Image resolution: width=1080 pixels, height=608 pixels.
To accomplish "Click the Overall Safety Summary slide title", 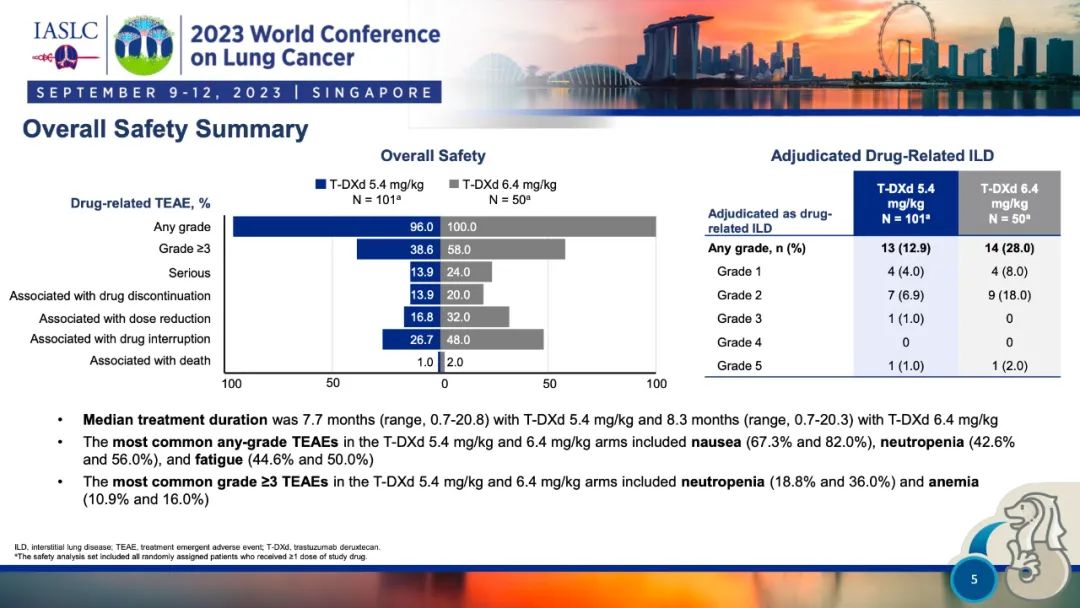I will (165, 129).
